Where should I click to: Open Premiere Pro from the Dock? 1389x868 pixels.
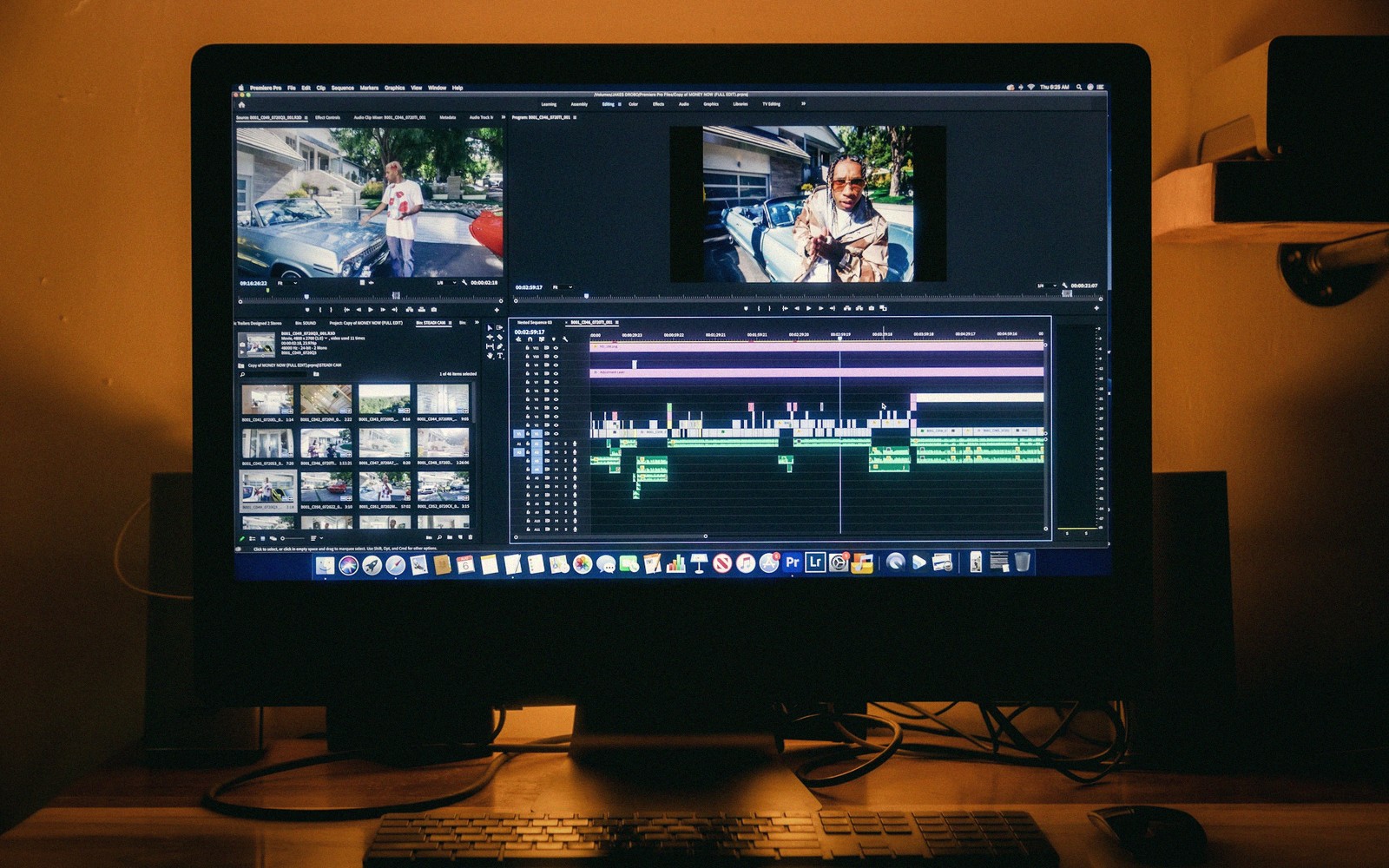pos(792,562)
